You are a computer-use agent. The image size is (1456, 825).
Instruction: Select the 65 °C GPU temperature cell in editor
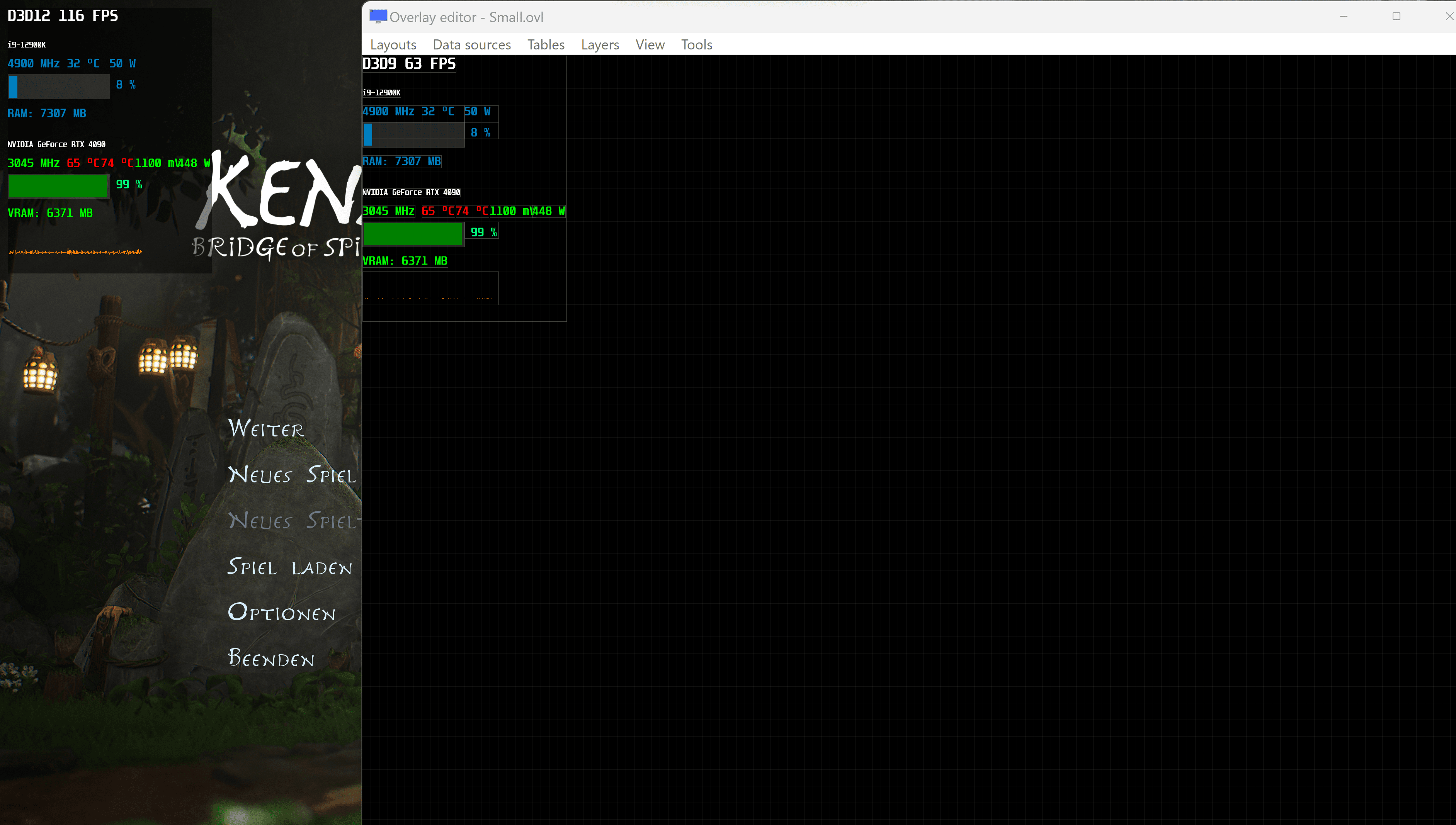pos(438,211)
